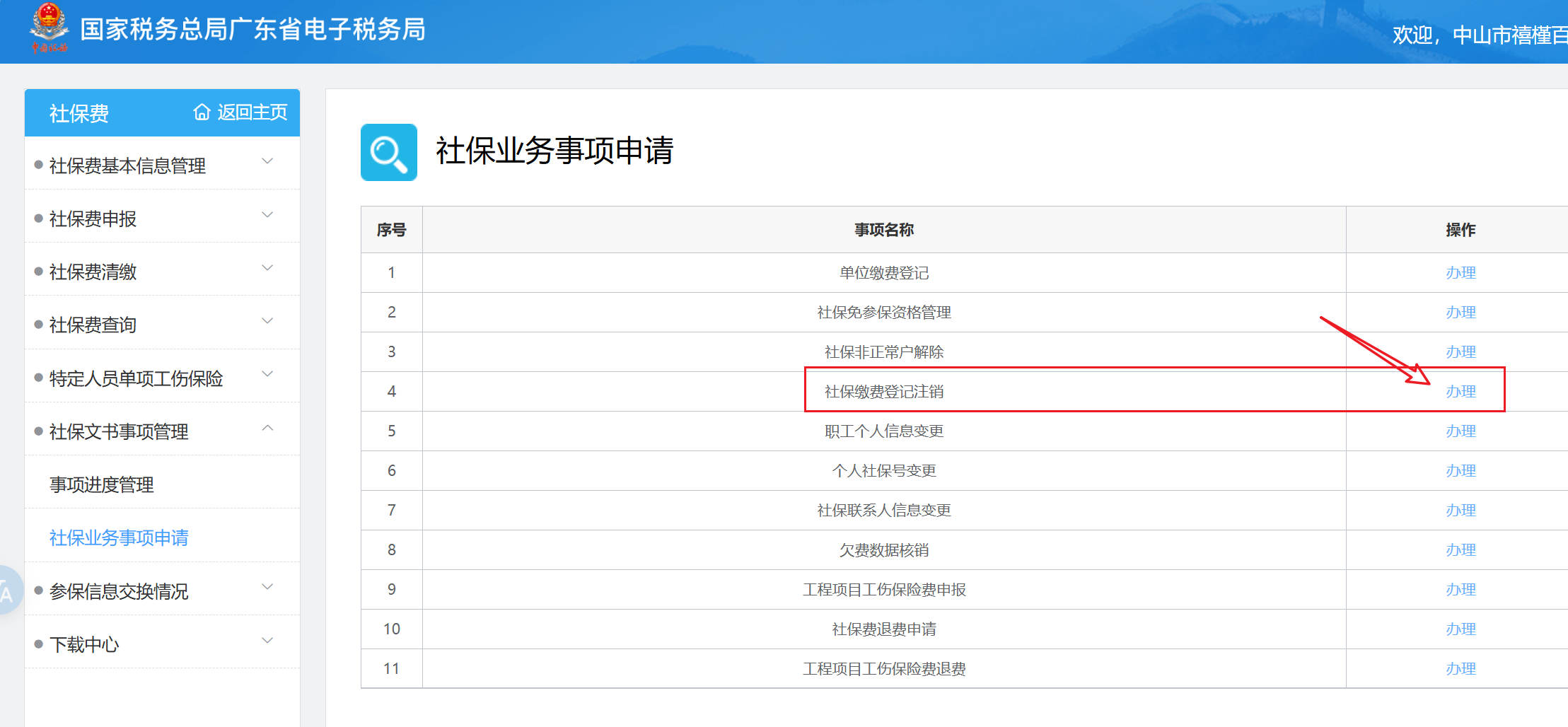Expand 社保费基本信息管理 chevron

(x=267, y=162)
